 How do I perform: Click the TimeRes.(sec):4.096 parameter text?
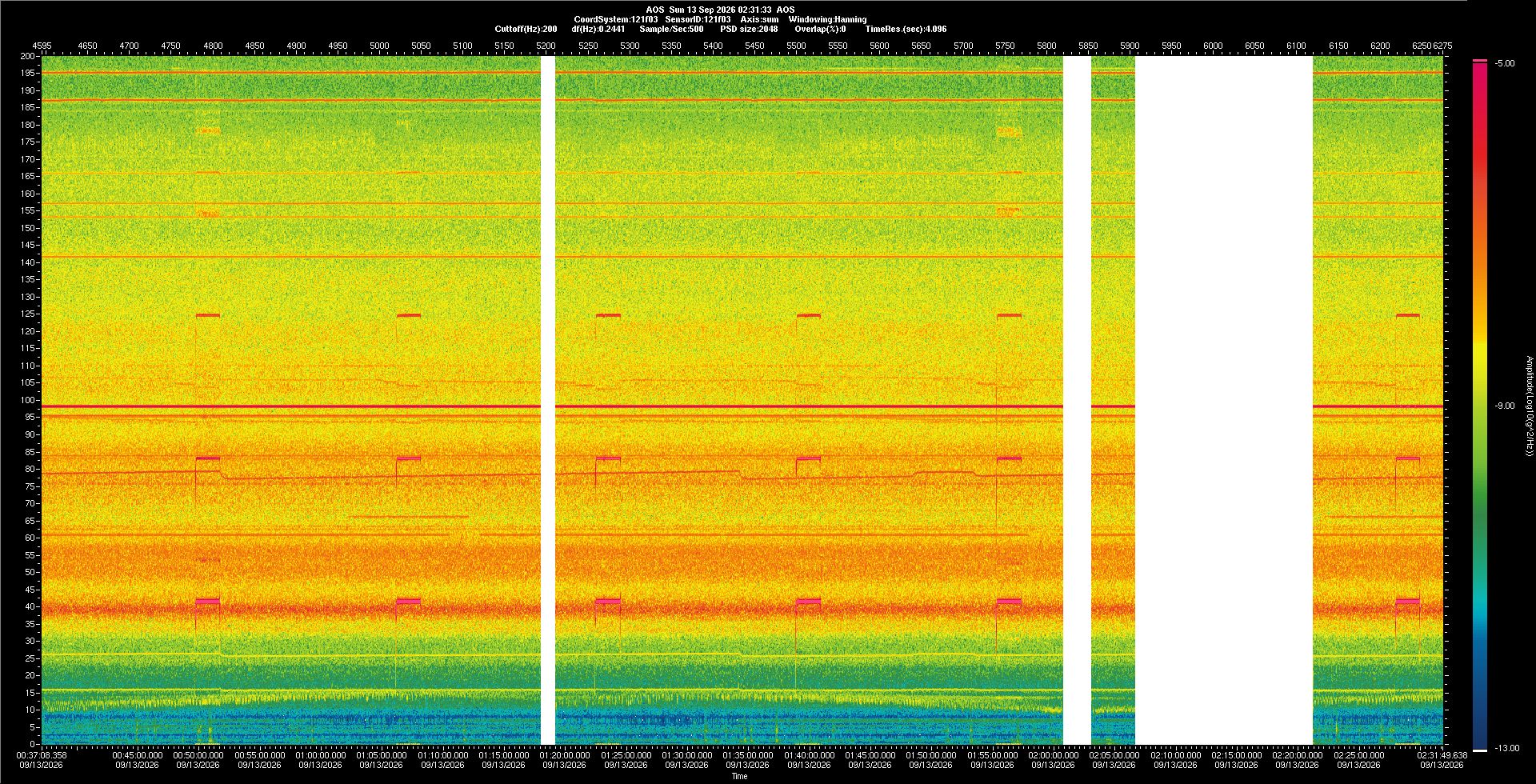pos(906,29)
